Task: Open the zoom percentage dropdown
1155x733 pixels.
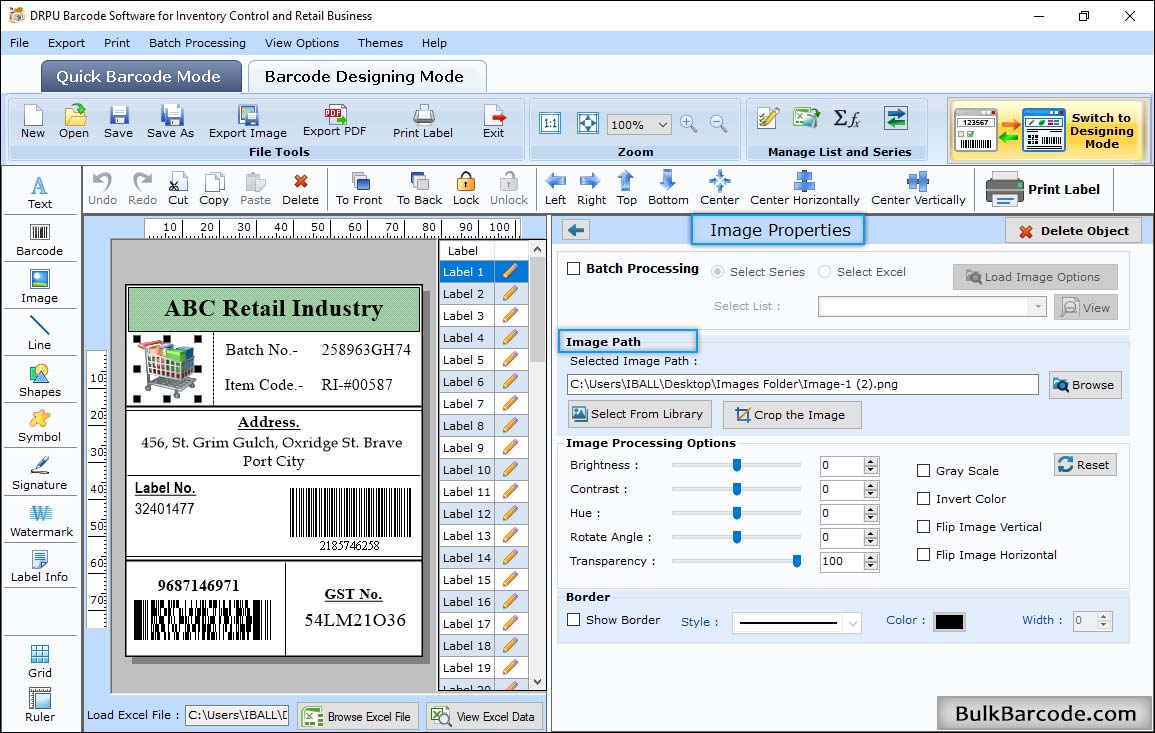Action: [x=663, y=124]
